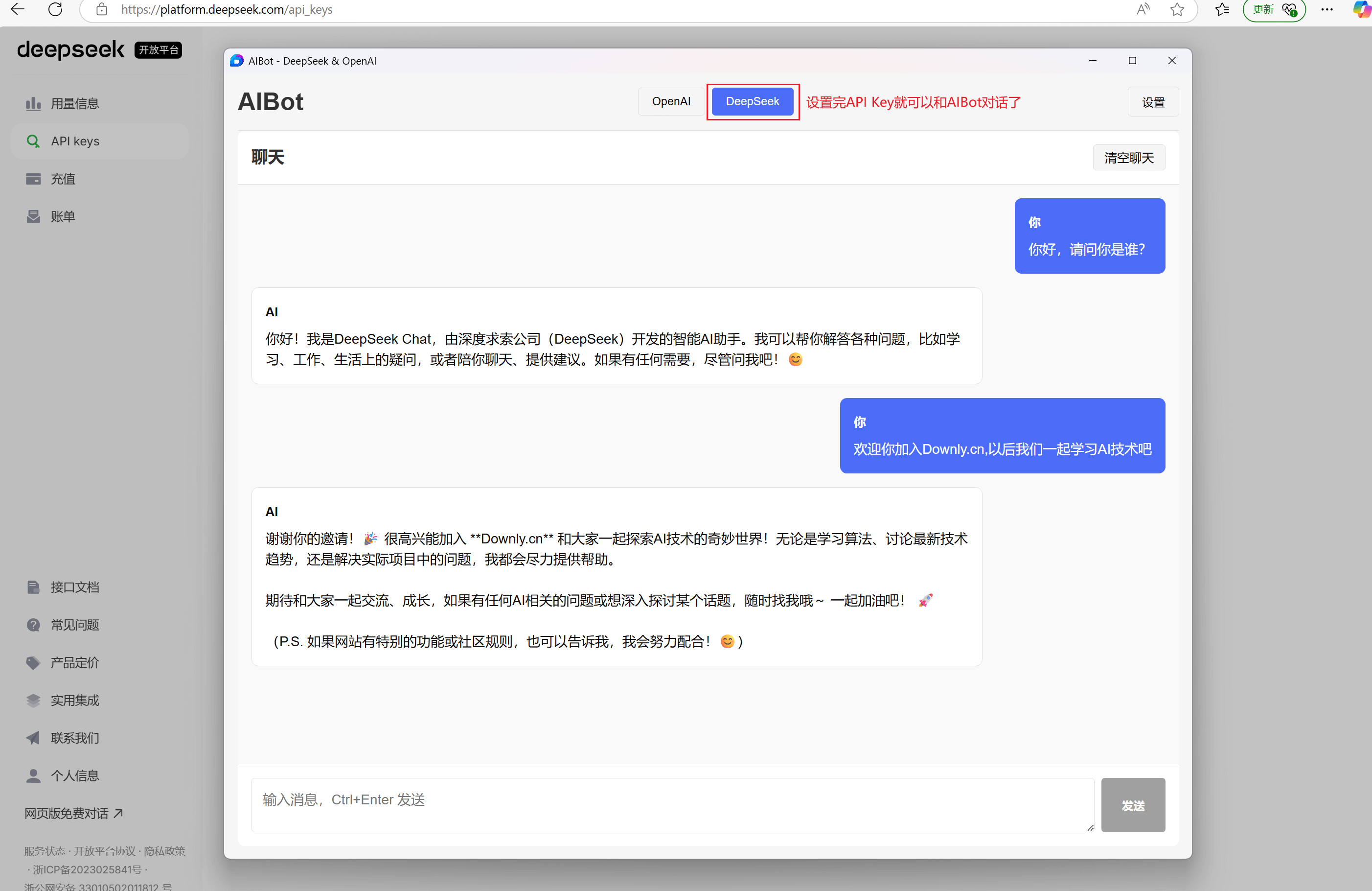Click the AIBot heading text

pyautogui.click(x=271, y=102)
